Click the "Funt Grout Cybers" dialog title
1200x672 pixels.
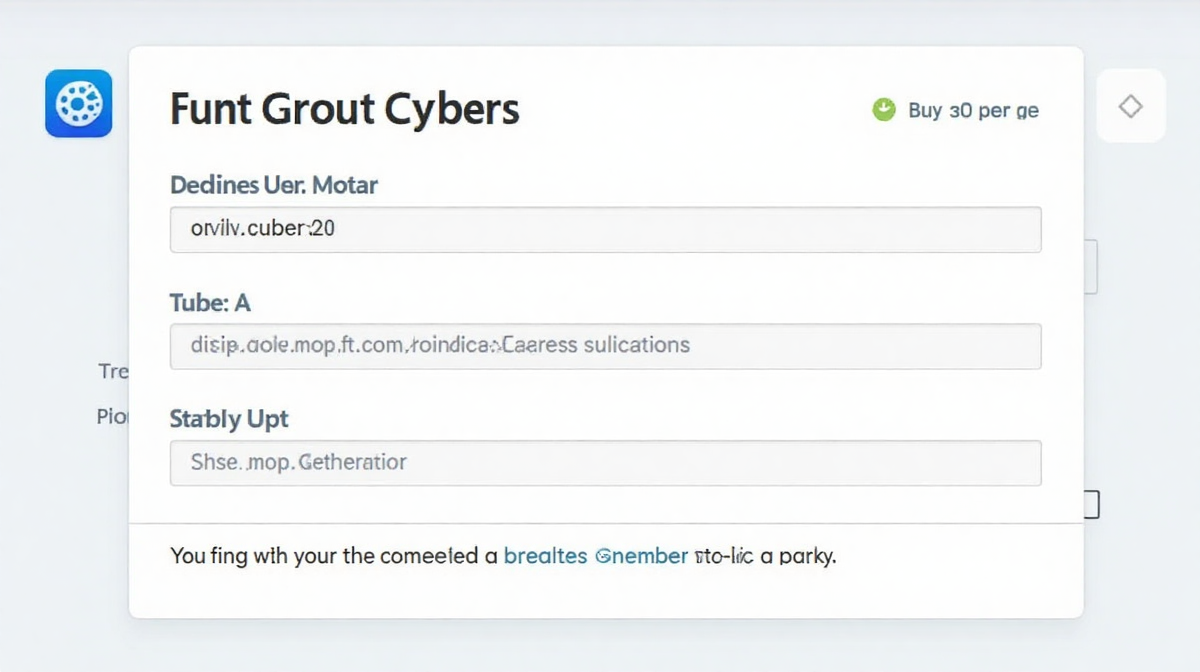345,108
